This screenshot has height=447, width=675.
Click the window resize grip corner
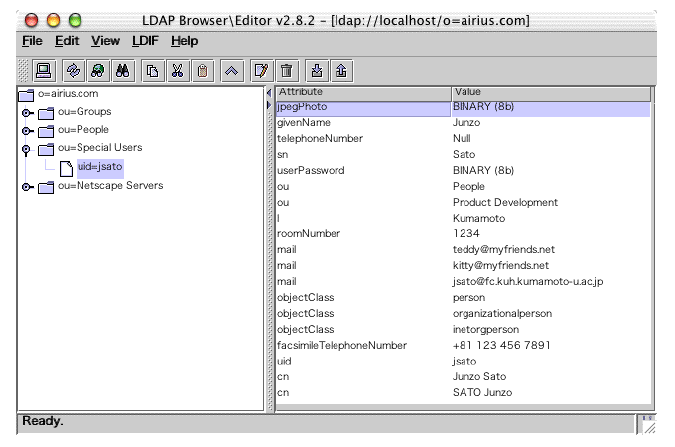649,426
